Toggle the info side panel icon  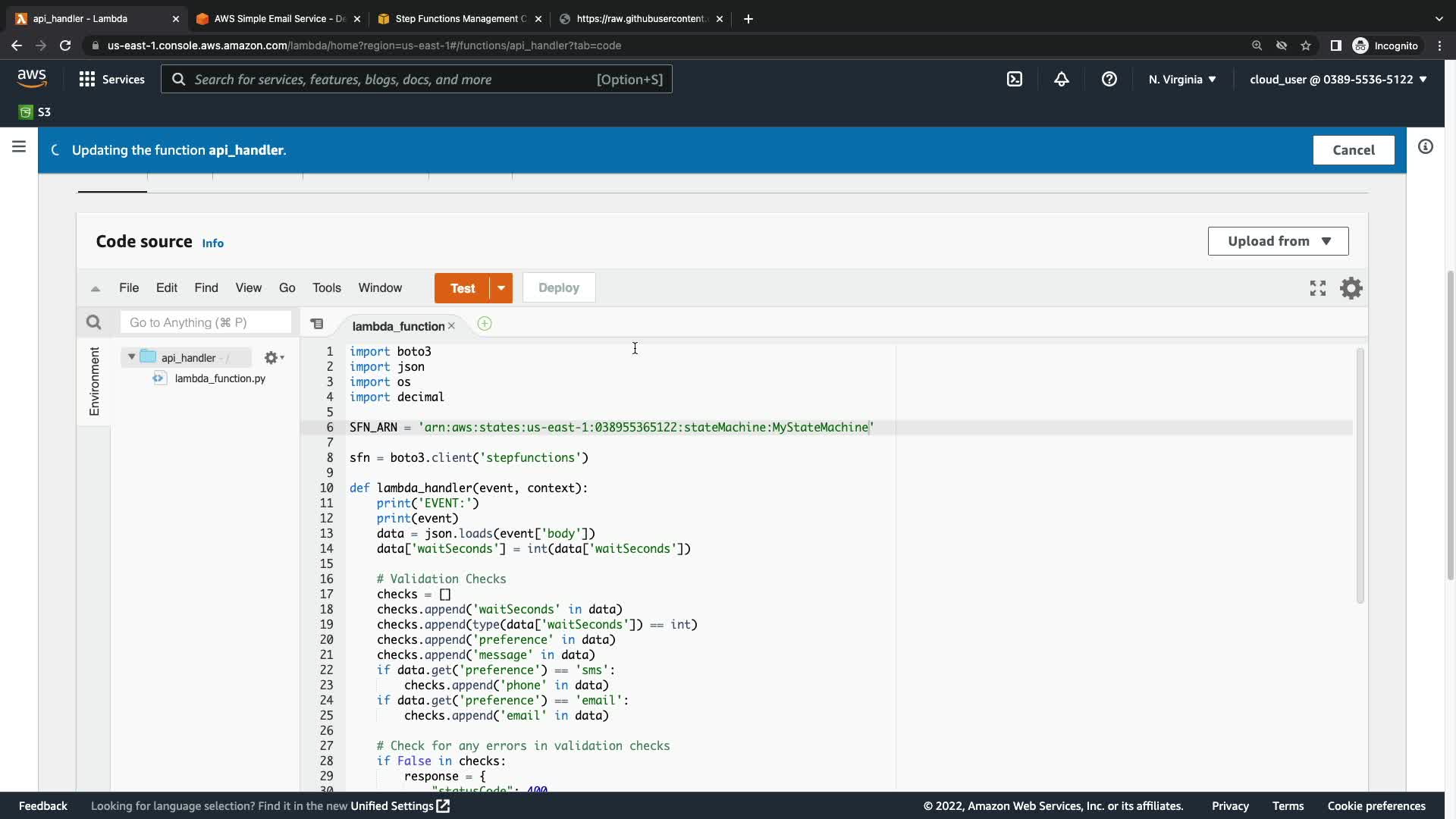[x=1425, y=146]
